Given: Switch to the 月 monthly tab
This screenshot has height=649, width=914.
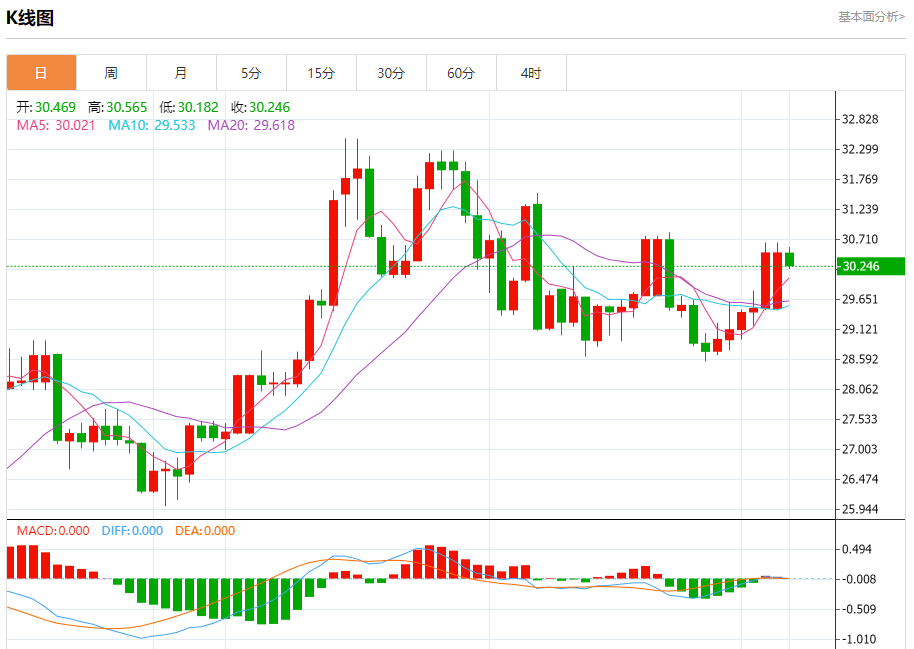Looking at the screenshot, I should pyautogui.click(x=181, y=73).
